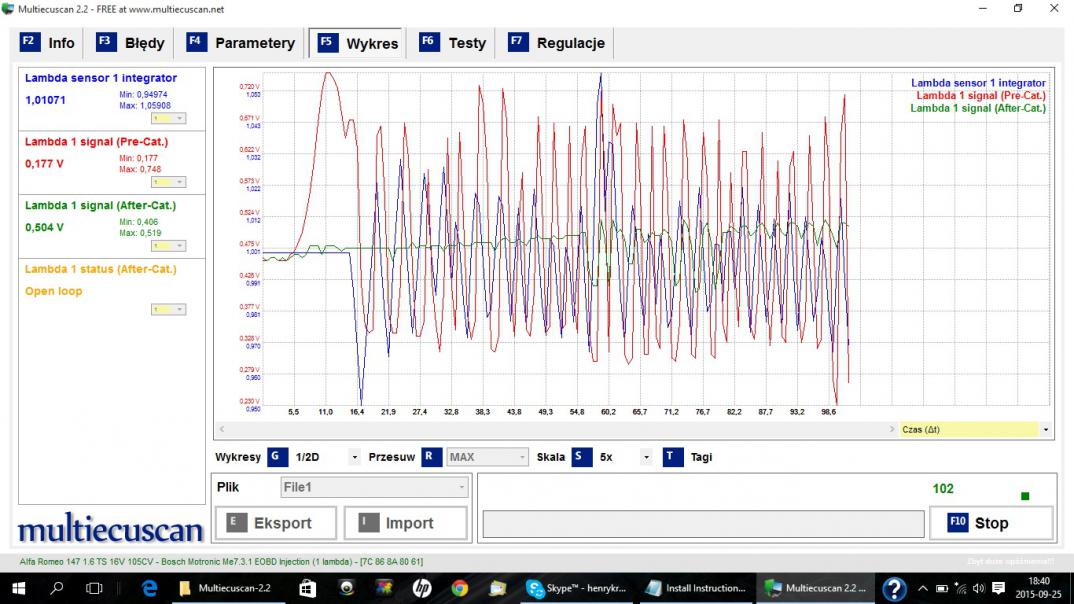Open the HP icon in the taskbar
Image resolution: width=1074 pixels, height=604 pixels.
click(421, 588)
